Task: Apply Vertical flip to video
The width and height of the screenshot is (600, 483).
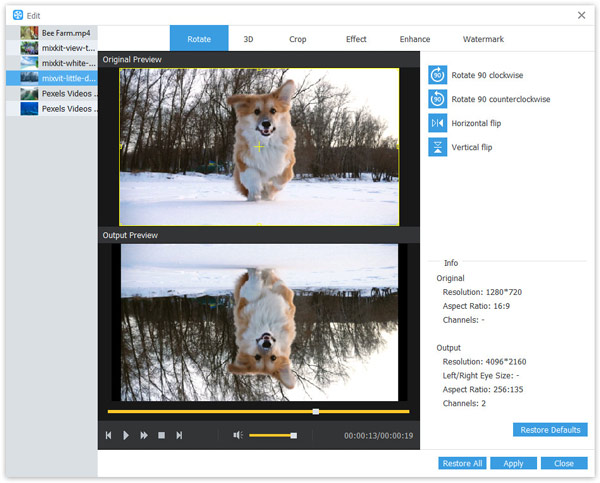Action: coord(437,147)
